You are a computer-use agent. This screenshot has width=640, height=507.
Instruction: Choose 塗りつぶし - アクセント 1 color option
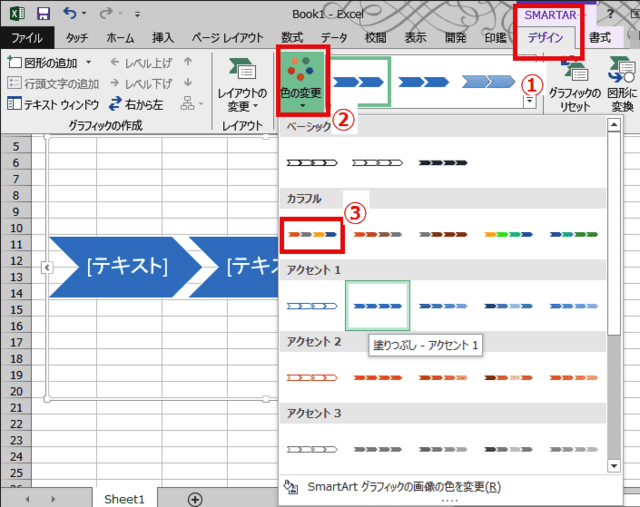377,306
